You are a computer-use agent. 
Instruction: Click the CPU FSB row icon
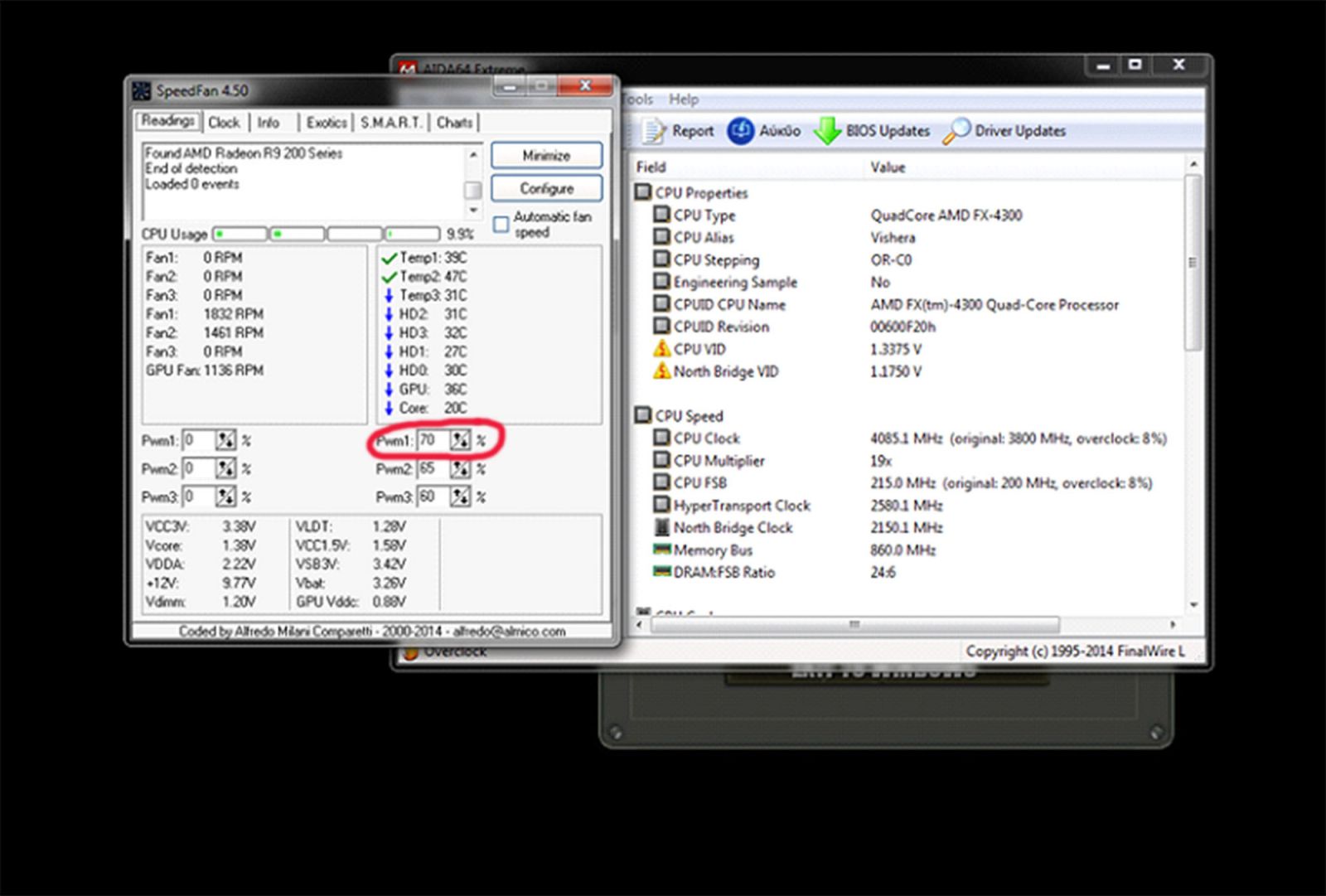click(x=661, y=482)
